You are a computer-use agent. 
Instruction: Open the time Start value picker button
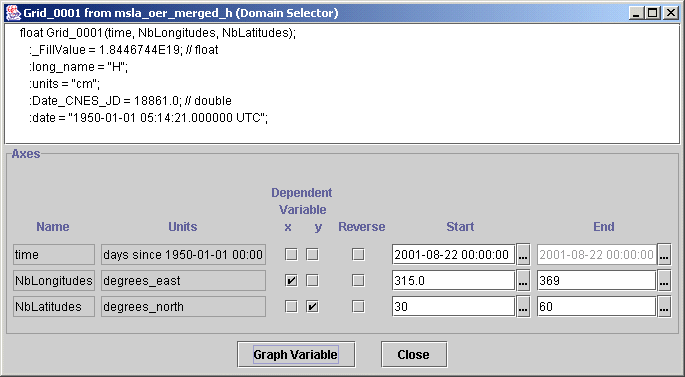pos(523,254)
